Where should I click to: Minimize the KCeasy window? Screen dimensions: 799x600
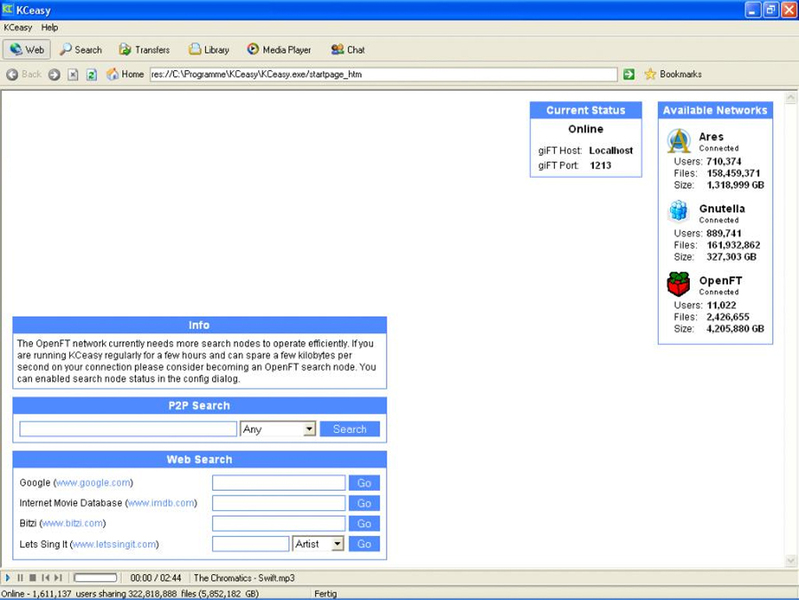click(x=753, y=10)
